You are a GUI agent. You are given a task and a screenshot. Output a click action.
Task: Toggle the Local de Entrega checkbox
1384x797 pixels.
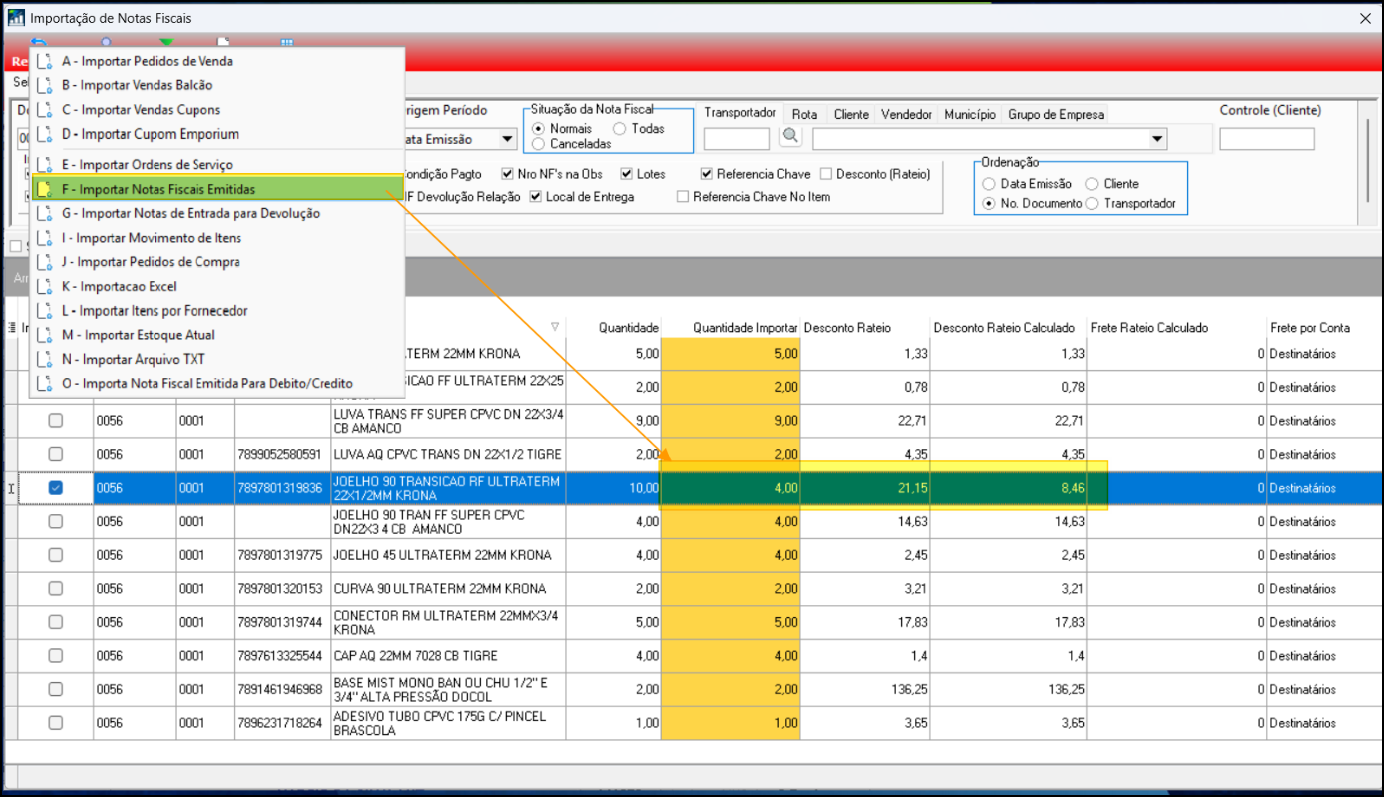tap(537, 197)
